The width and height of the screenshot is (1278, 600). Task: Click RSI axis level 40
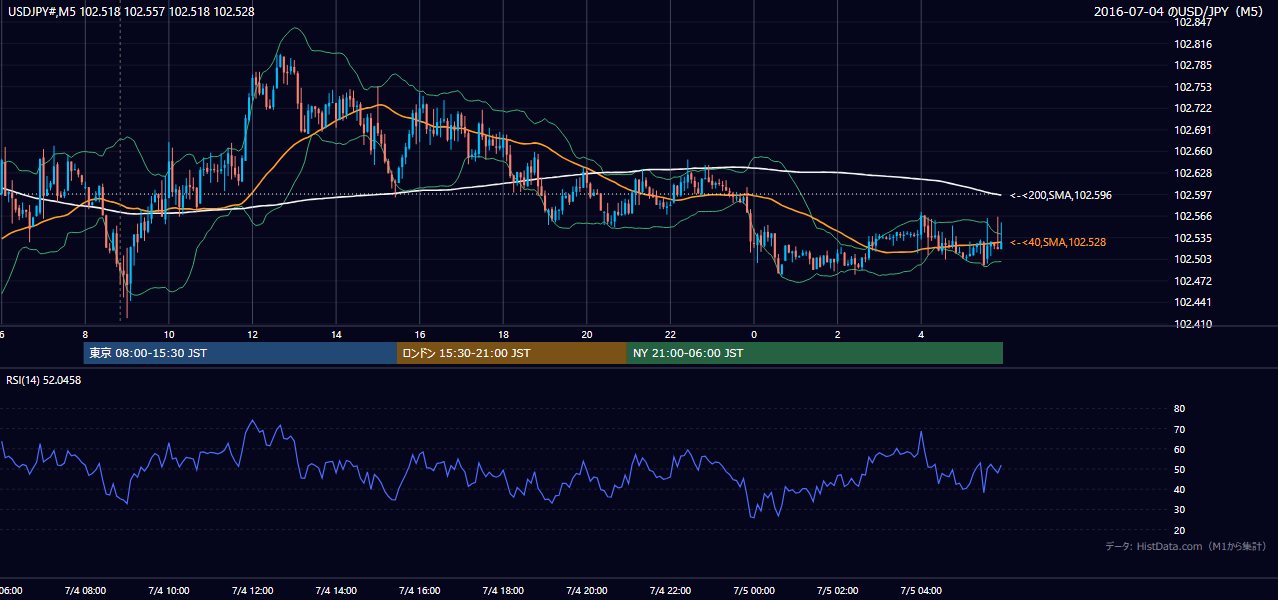[1179, 489]
